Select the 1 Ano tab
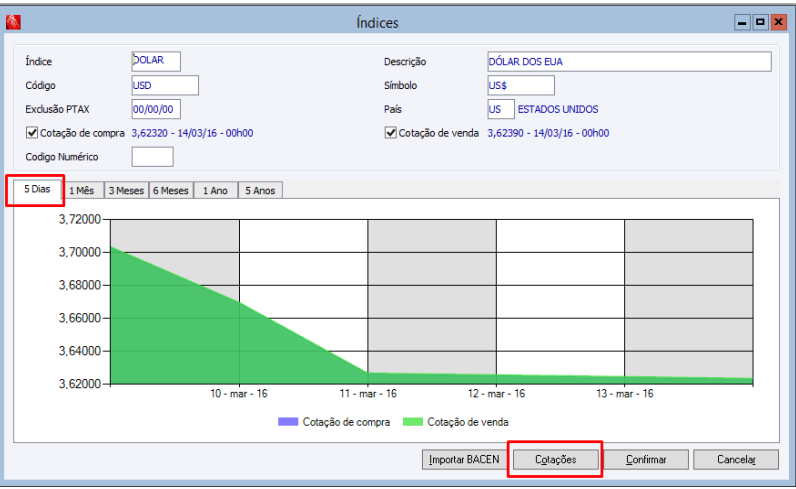 pyautogui.click(x=215, y=190)
